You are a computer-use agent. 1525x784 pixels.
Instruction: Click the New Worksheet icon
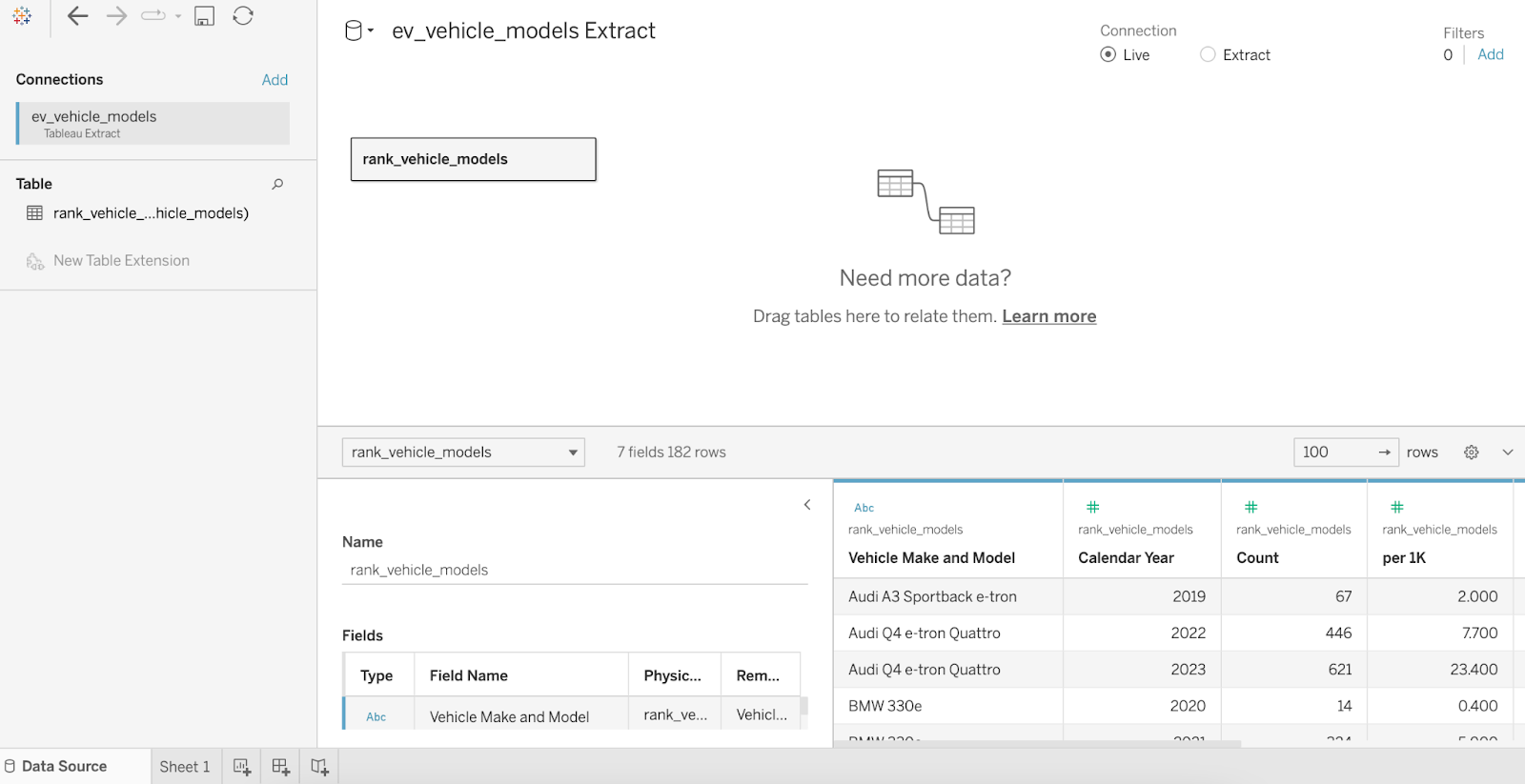[242, 767]
